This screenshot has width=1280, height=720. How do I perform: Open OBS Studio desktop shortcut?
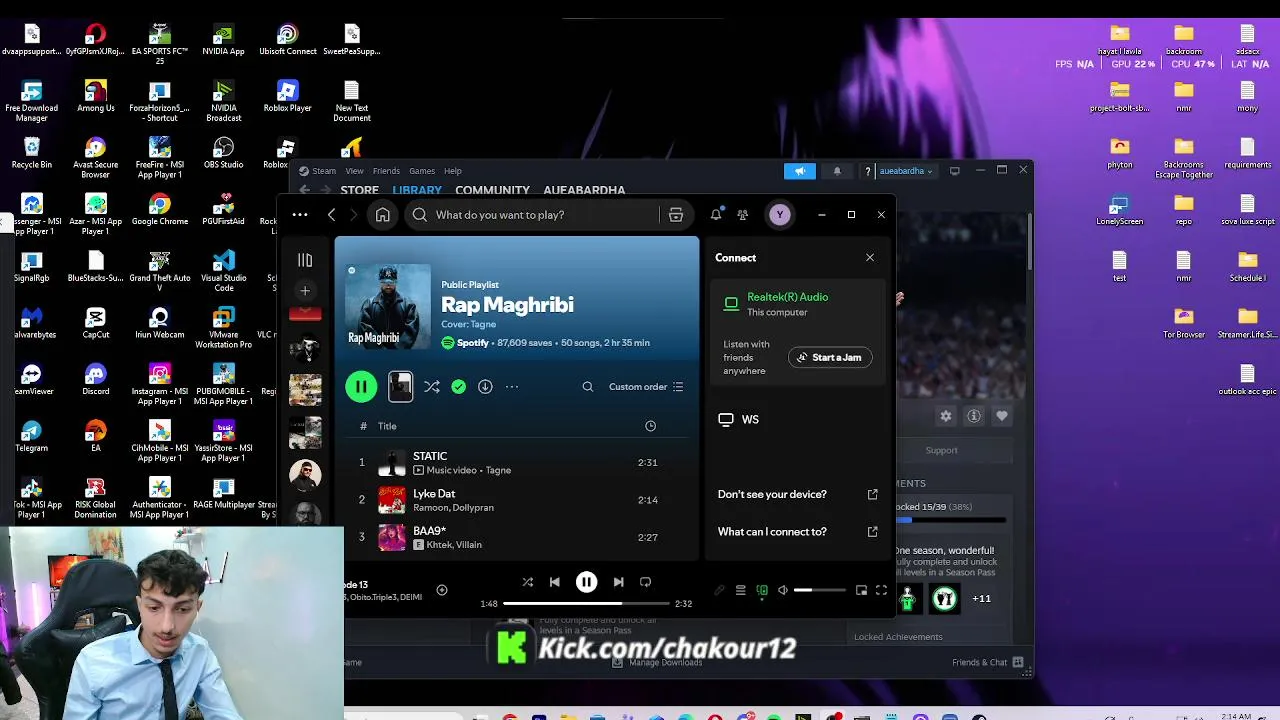pyautogui.click(x=224, y=153)
